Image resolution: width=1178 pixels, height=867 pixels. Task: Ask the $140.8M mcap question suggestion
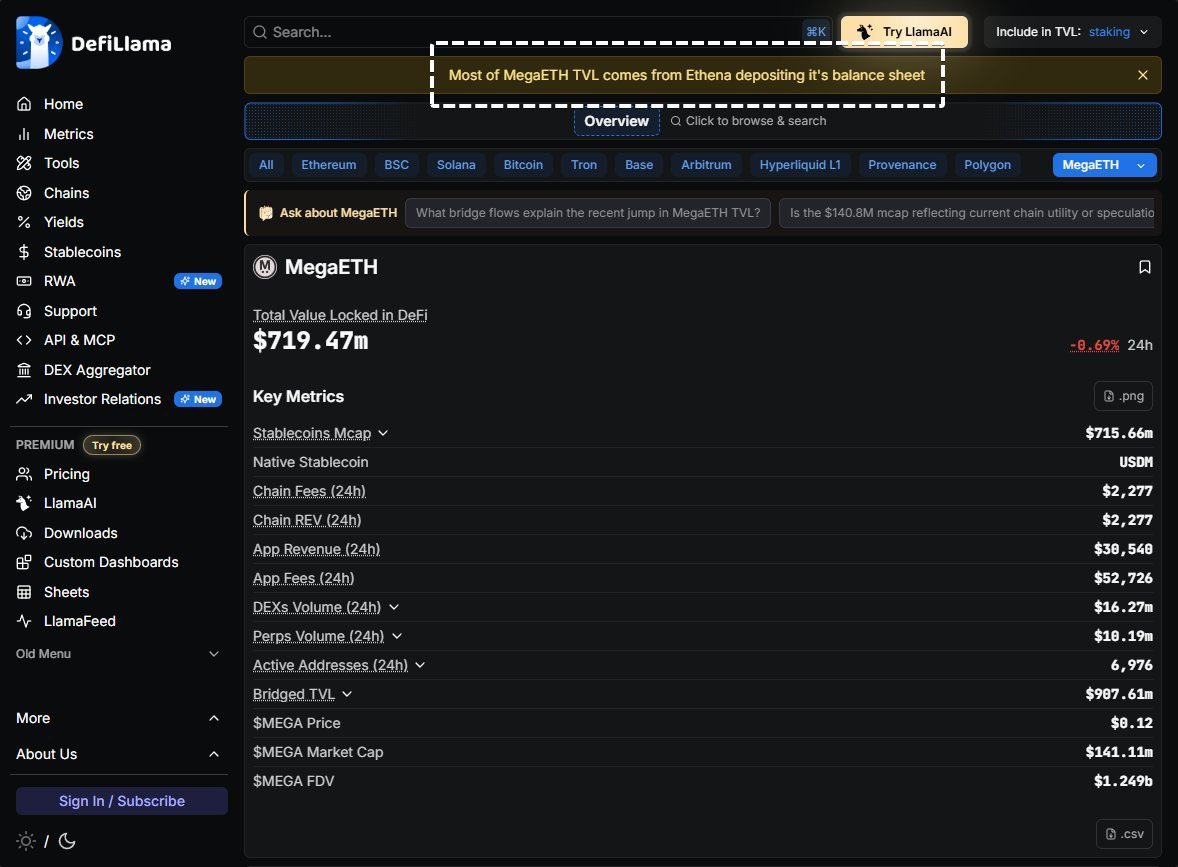968,213
